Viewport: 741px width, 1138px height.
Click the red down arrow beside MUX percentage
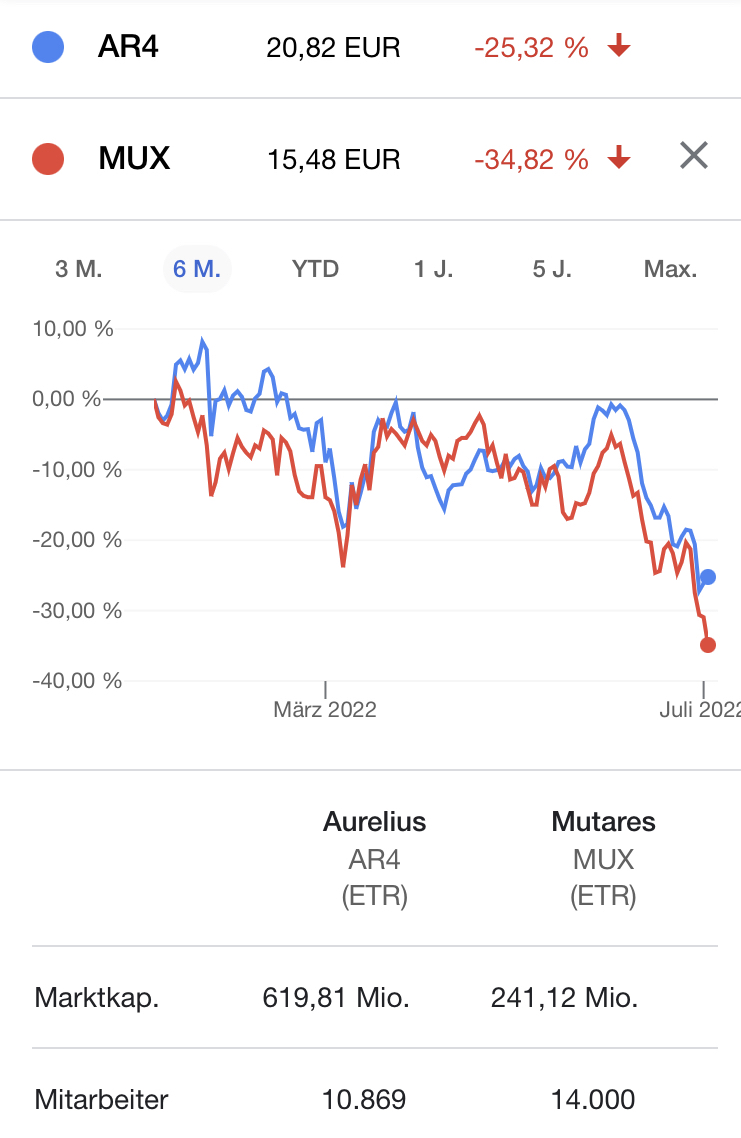(x=619, y=158)
